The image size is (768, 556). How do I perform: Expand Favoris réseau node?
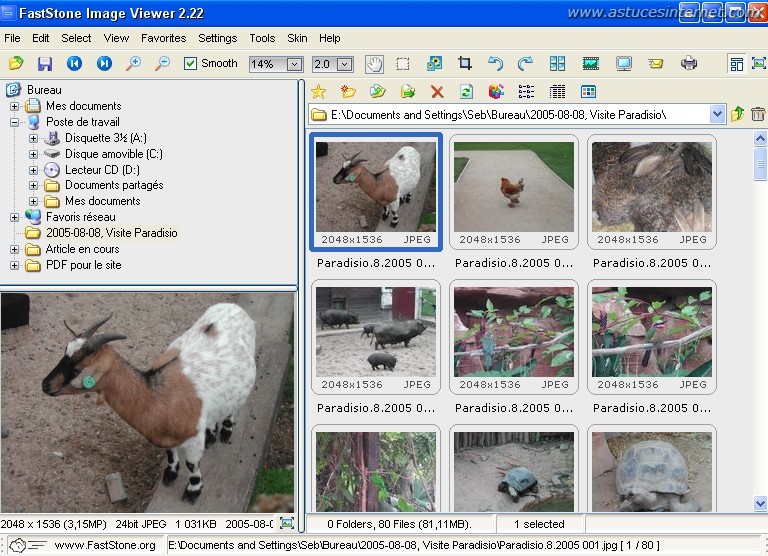coord(14,217)
